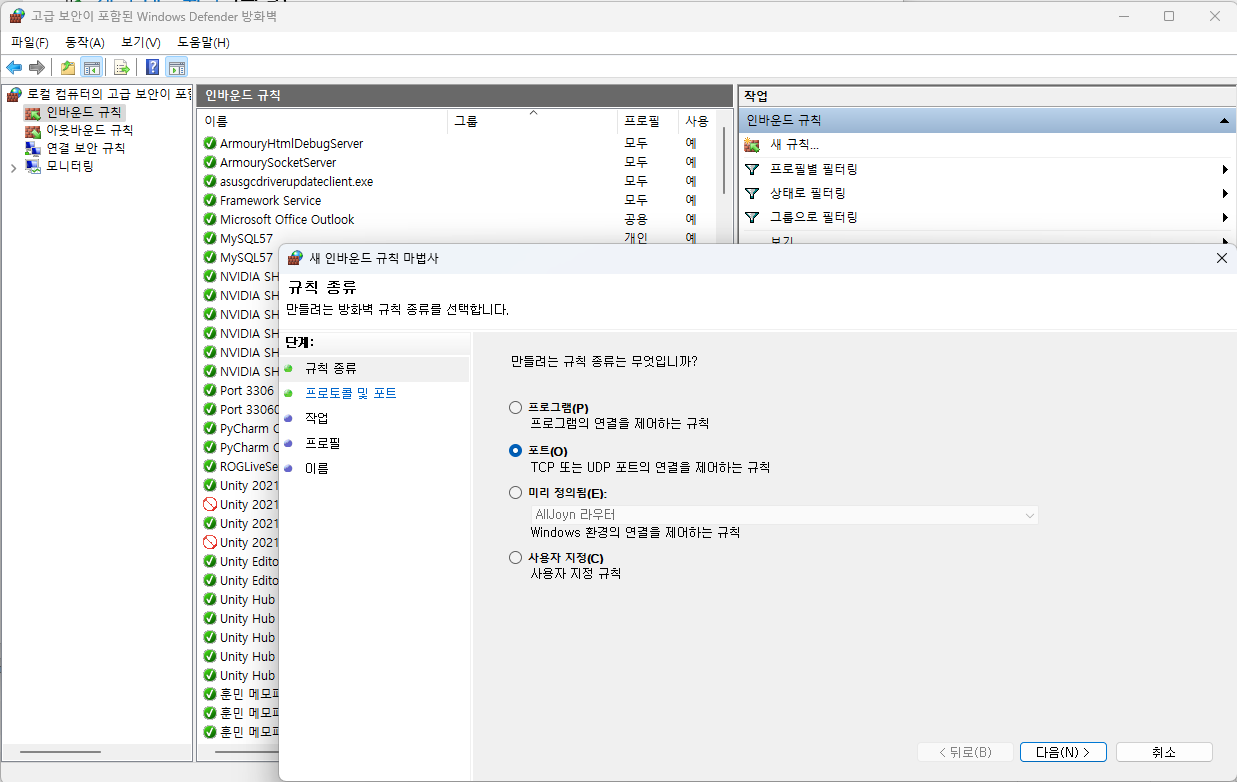Click the 규칙 종류 step in the wizard

(331, 368)
